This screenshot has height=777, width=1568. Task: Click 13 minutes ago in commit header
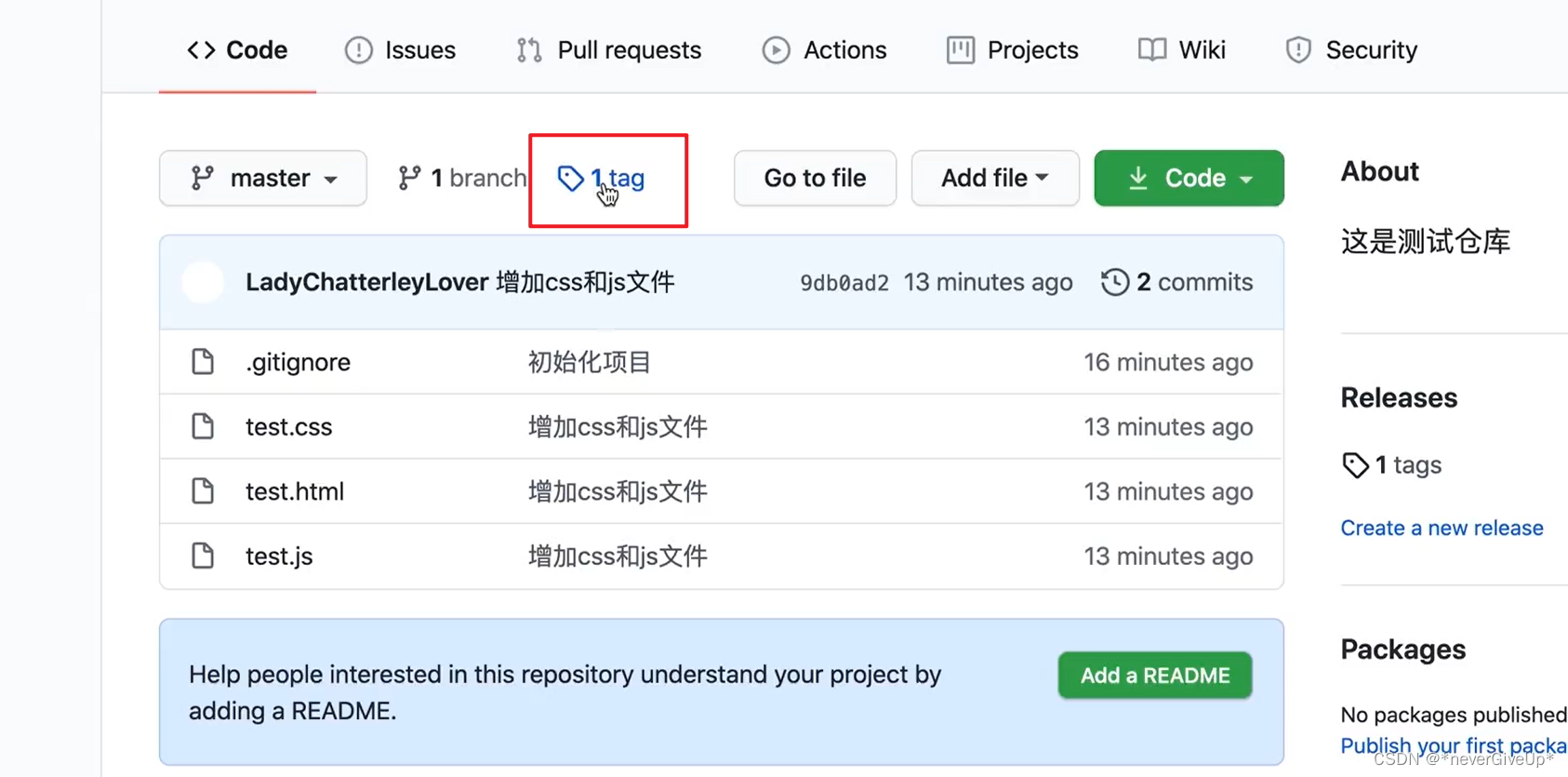(988, 282)
